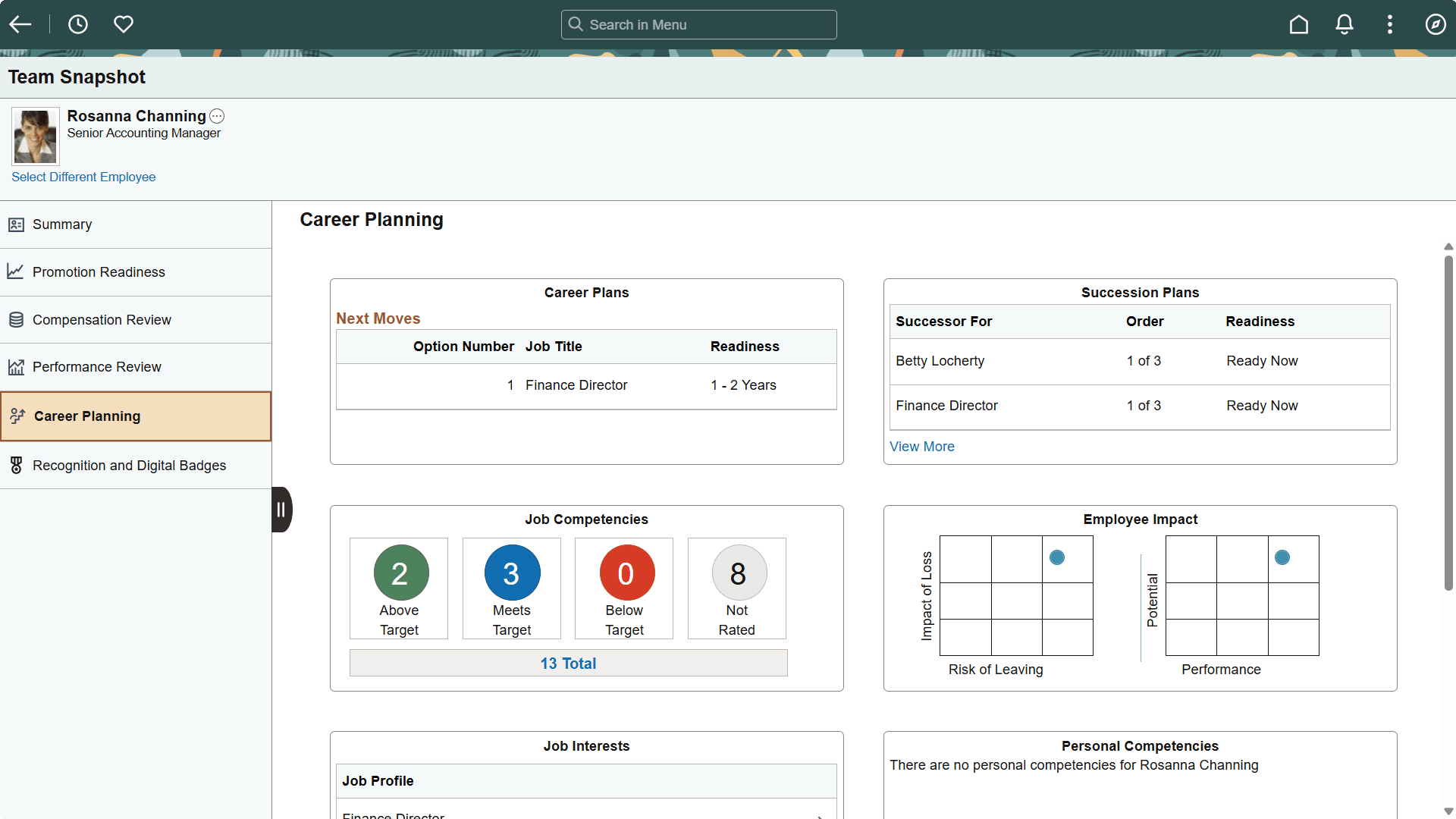
Task: Click the Not Rated competency tile
Action: point(737,588)
